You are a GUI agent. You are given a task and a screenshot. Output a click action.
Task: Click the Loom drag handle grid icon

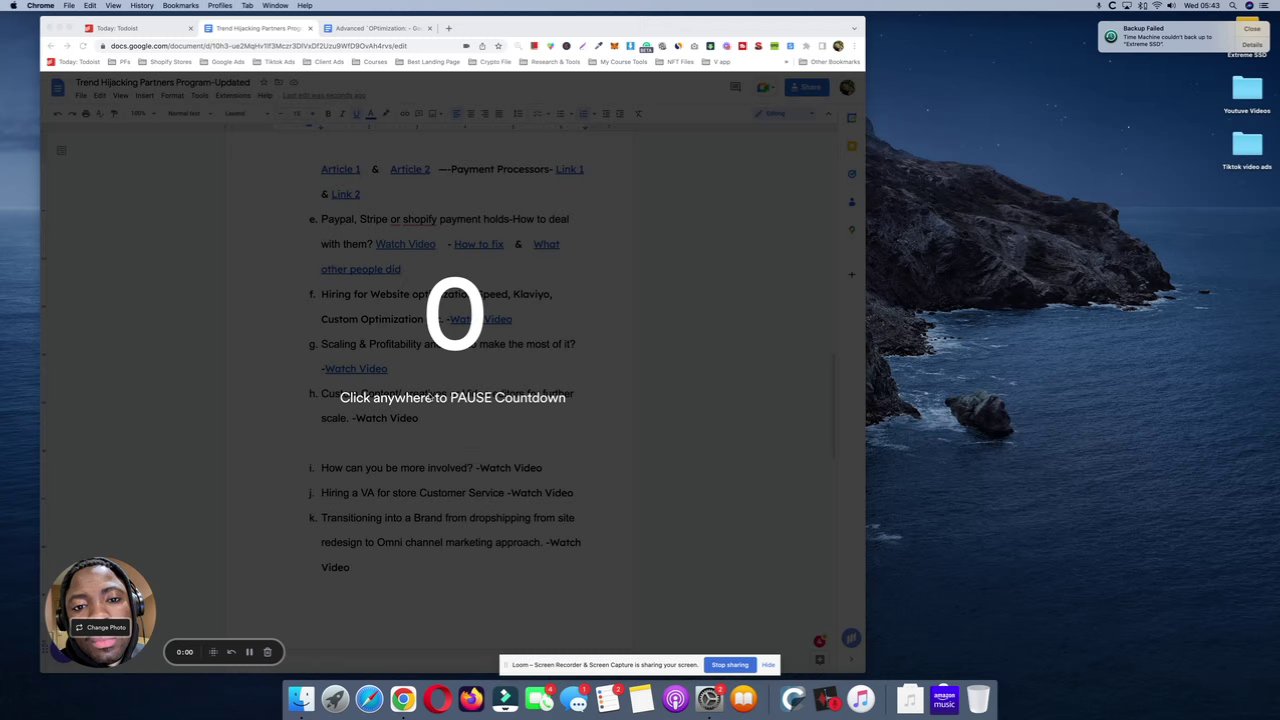click(213, 652)
